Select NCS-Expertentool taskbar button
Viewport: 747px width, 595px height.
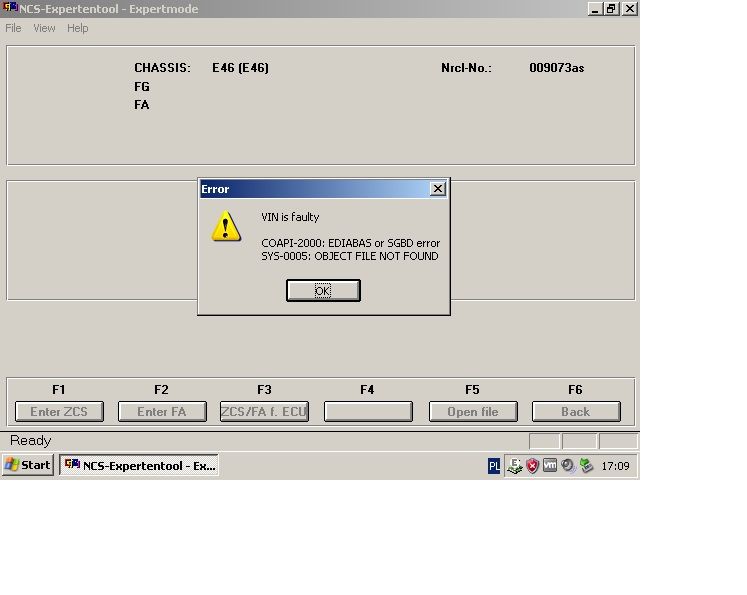click(139, 465)
